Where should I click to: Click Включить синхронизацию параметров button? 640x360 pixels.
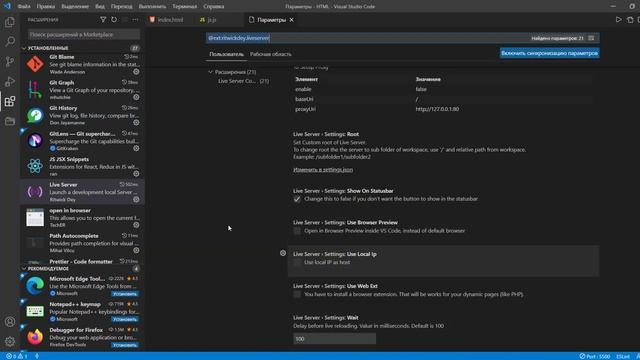[x=549, y=53]
